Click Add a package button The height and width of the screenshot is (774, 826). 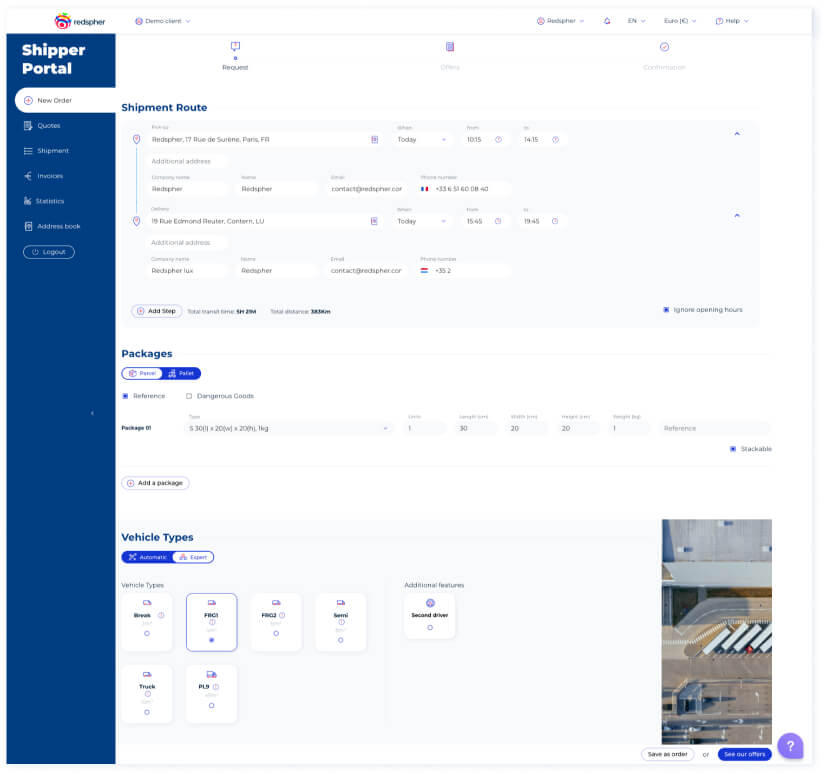coord(155,483)
